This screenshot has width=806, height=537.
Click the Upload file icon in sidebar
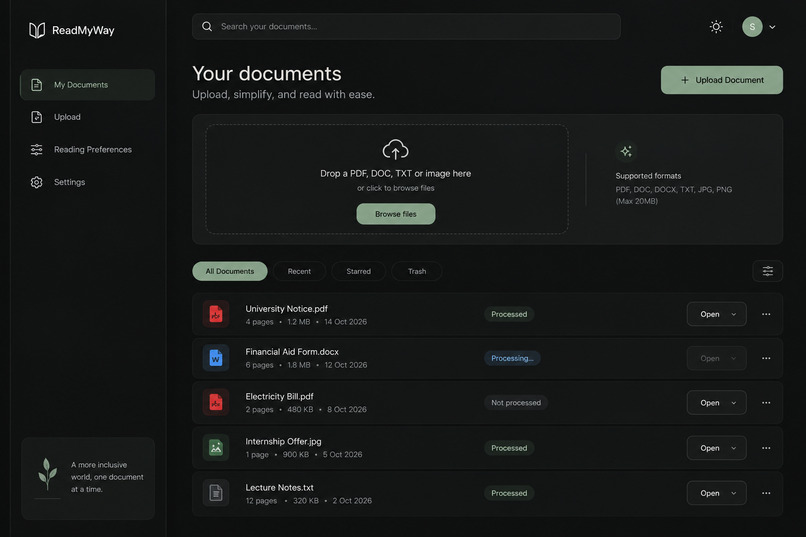pyautogui.click(x=36, y=117)
